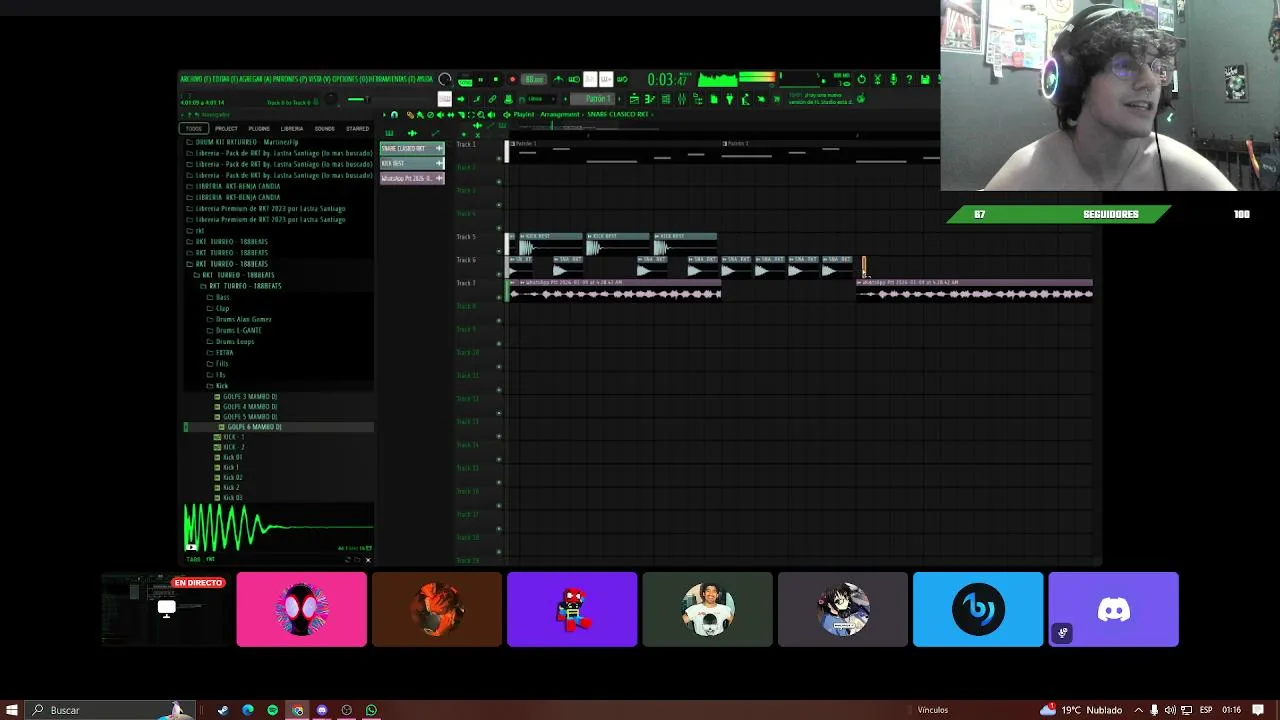Select the playlist slip tool arrows icon
This screenshot has width=1280, height=720.
451,115
